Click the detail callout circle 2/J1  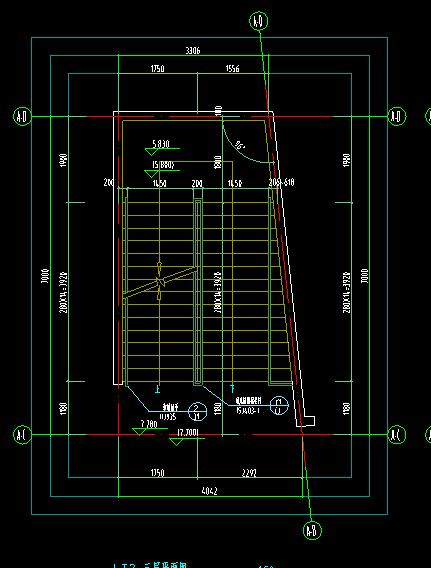click(x=198, y=411)
